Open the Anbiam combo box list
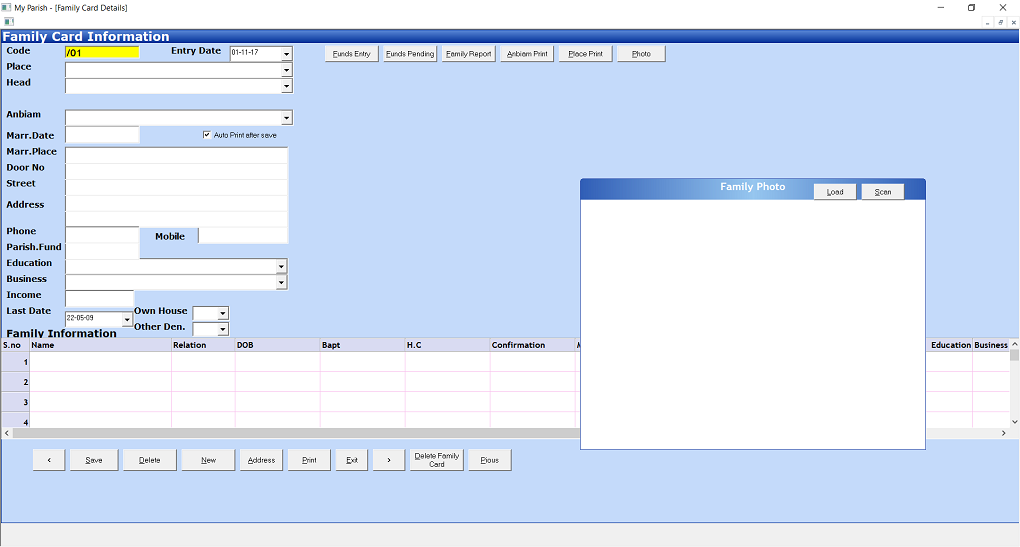The width and height of the screenshot is (1020, 547). point(286,118)
